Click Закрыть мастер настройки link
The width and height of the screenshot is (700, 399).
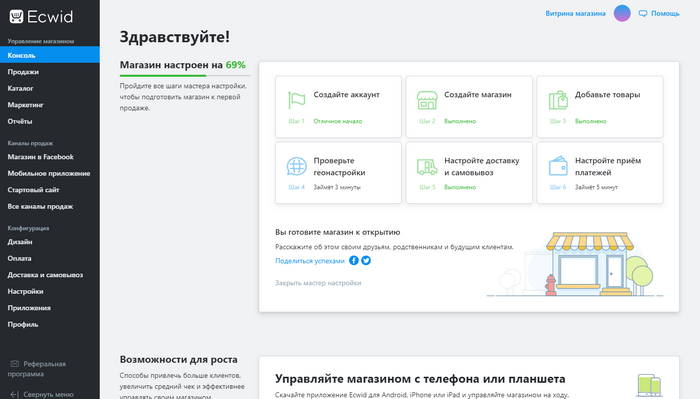318,283
